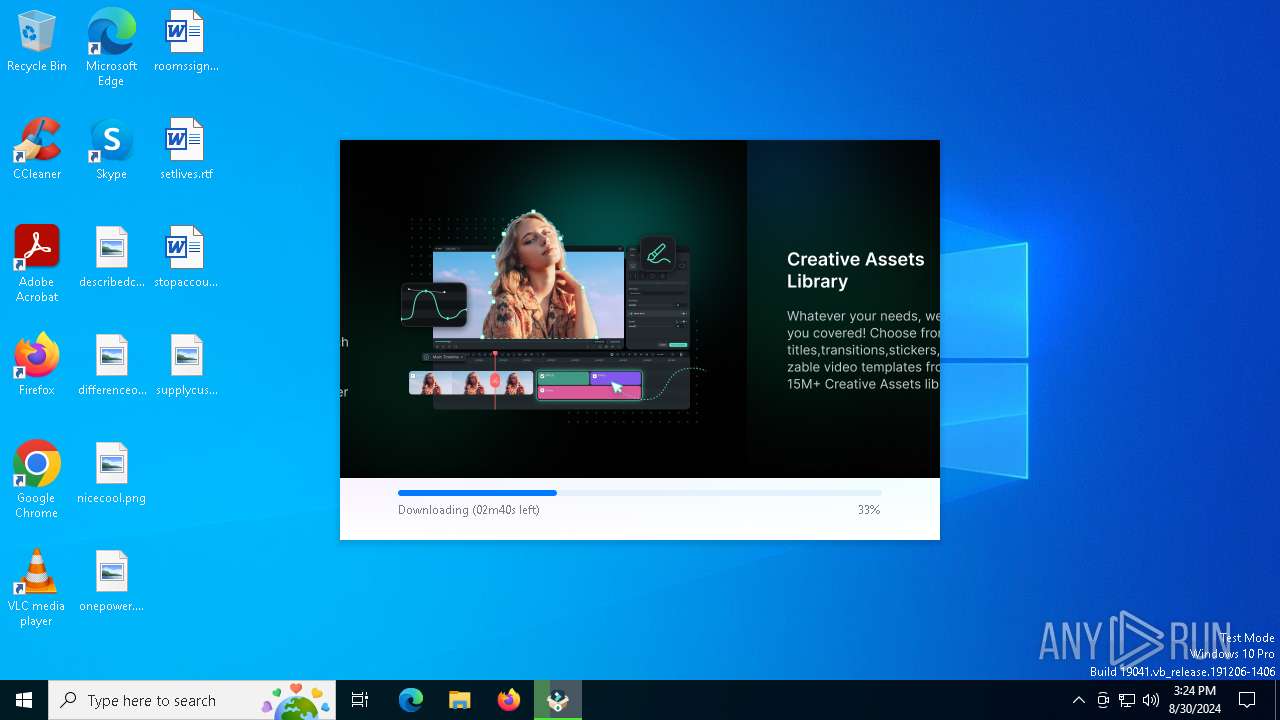Select the stopaccou Word document icon

coord(186,257)
